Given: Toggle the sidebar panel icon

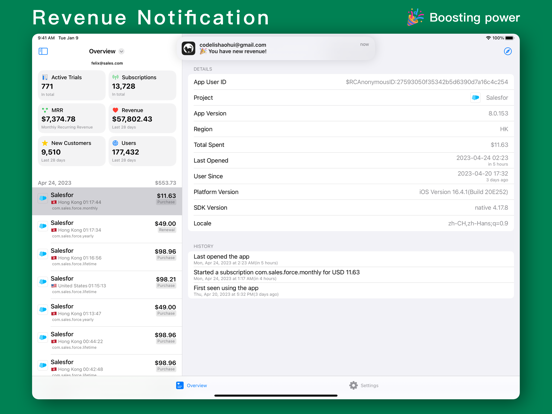Looking at the screenshot, I should (43, 51).
